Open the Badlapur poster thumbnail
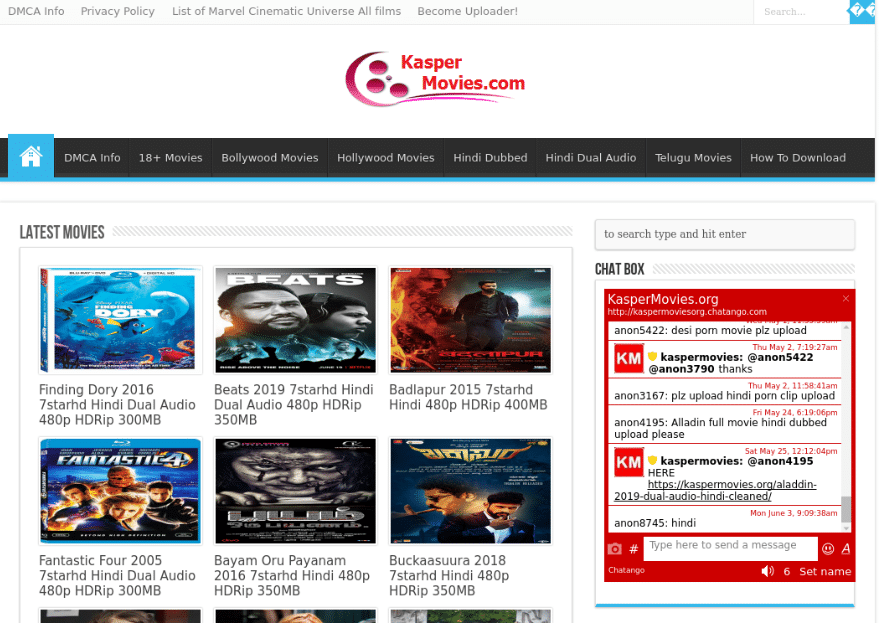 click(x=470, y=320)
